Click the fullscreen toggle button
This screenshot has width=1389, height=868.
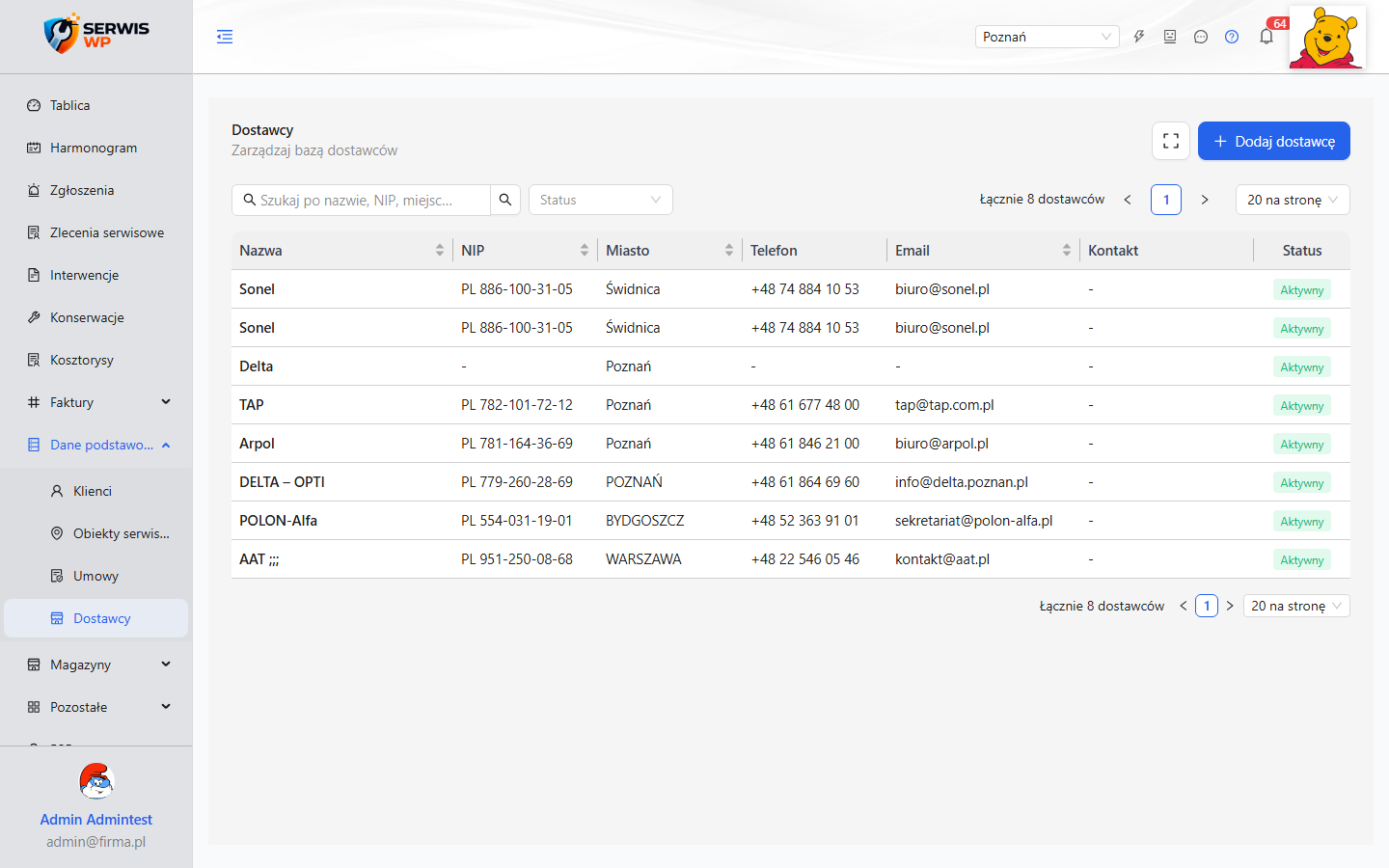click(1171, 141)
